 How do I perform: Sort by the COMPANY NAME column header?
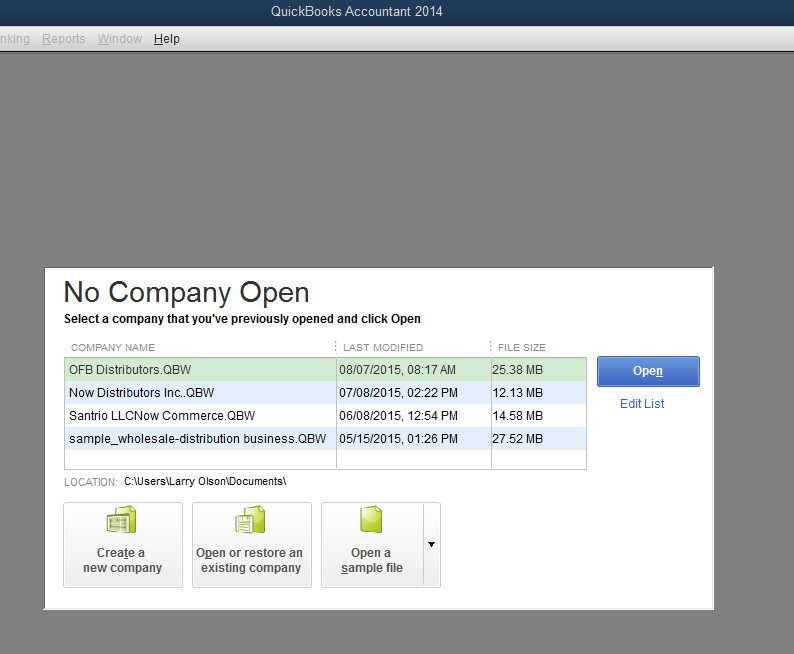[113, 348]
